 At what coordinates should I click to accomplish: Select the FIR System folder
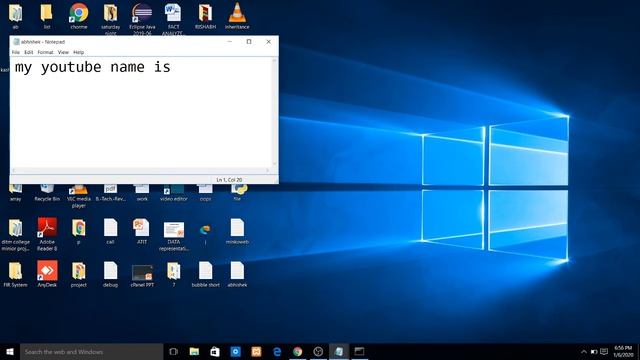coord(16,274)
